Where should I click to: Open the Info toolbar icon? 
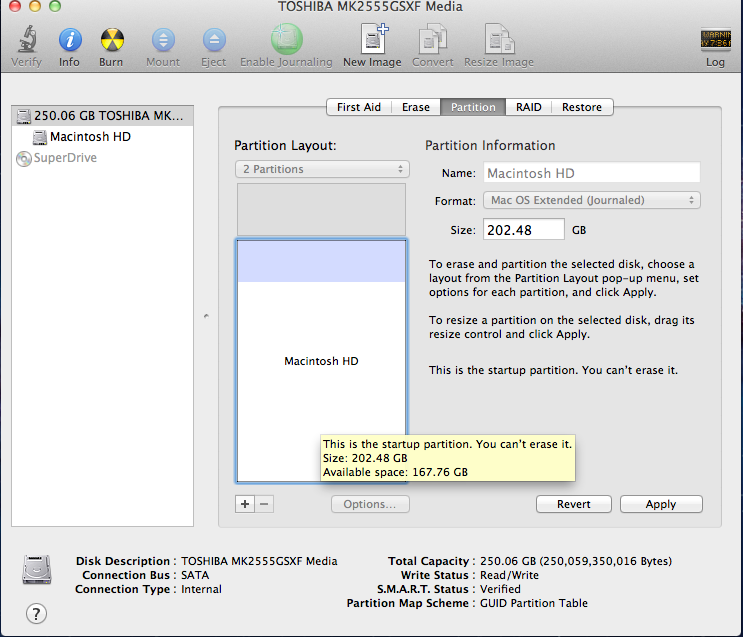click(x=70, y=40)
